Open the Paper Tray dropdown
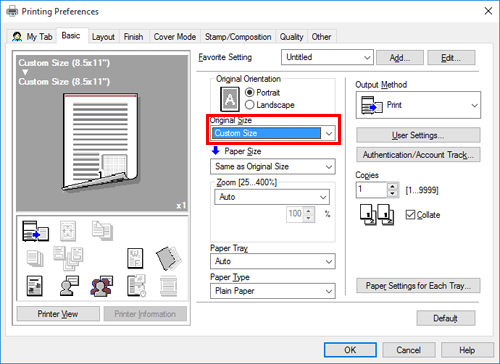 click(273, 261)
